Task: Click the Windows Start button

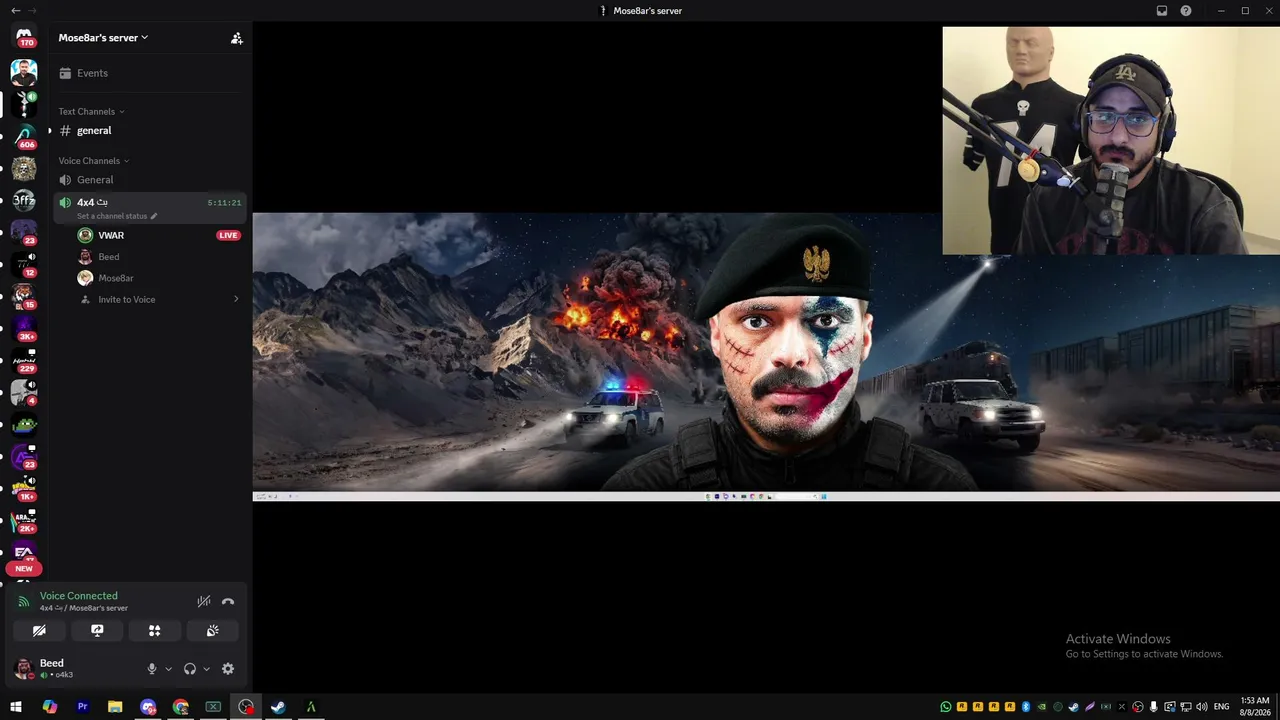Action: coord(16,707)
